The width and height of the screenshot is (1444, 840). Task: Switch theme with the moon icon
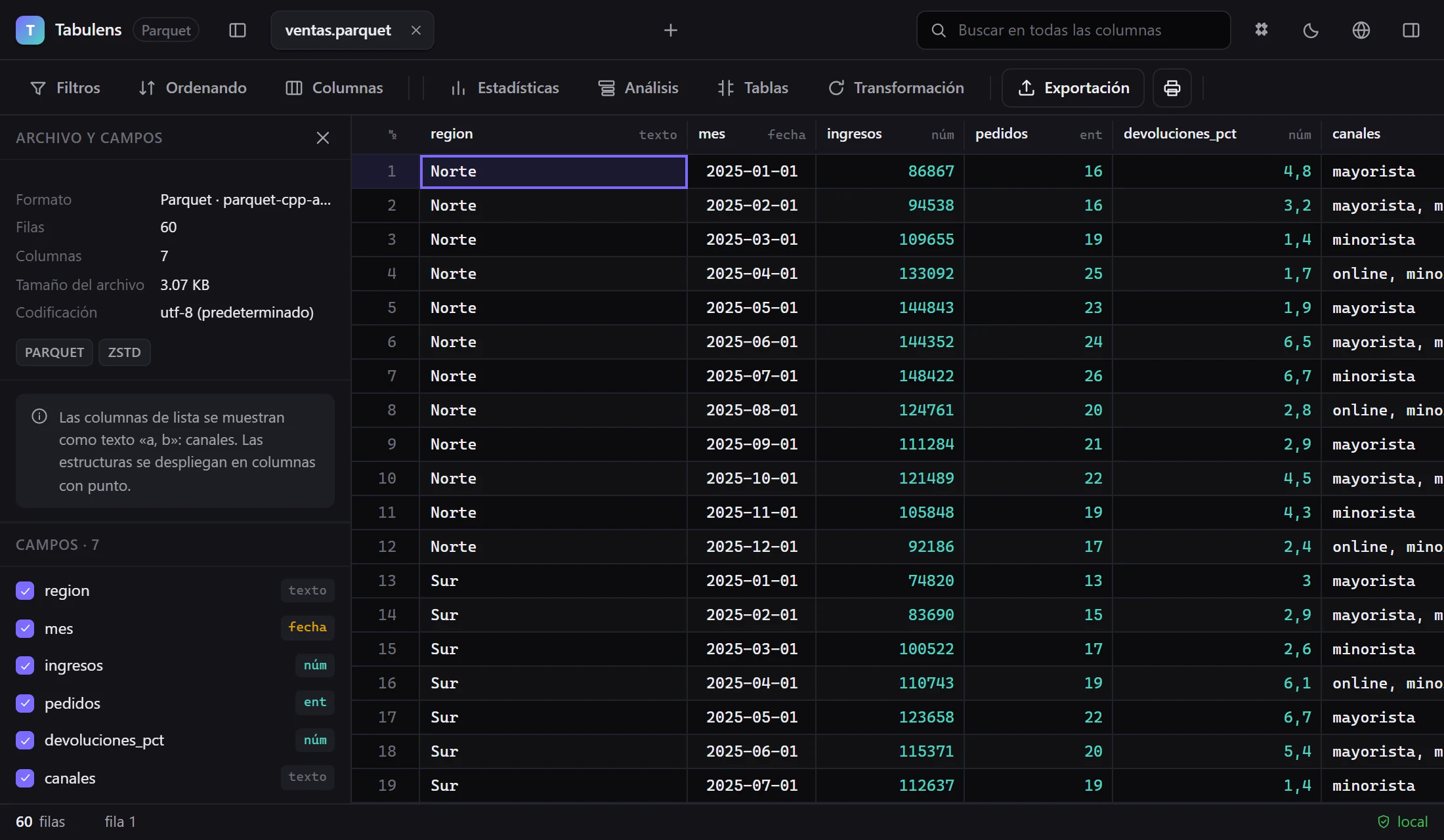(1311, 30)
